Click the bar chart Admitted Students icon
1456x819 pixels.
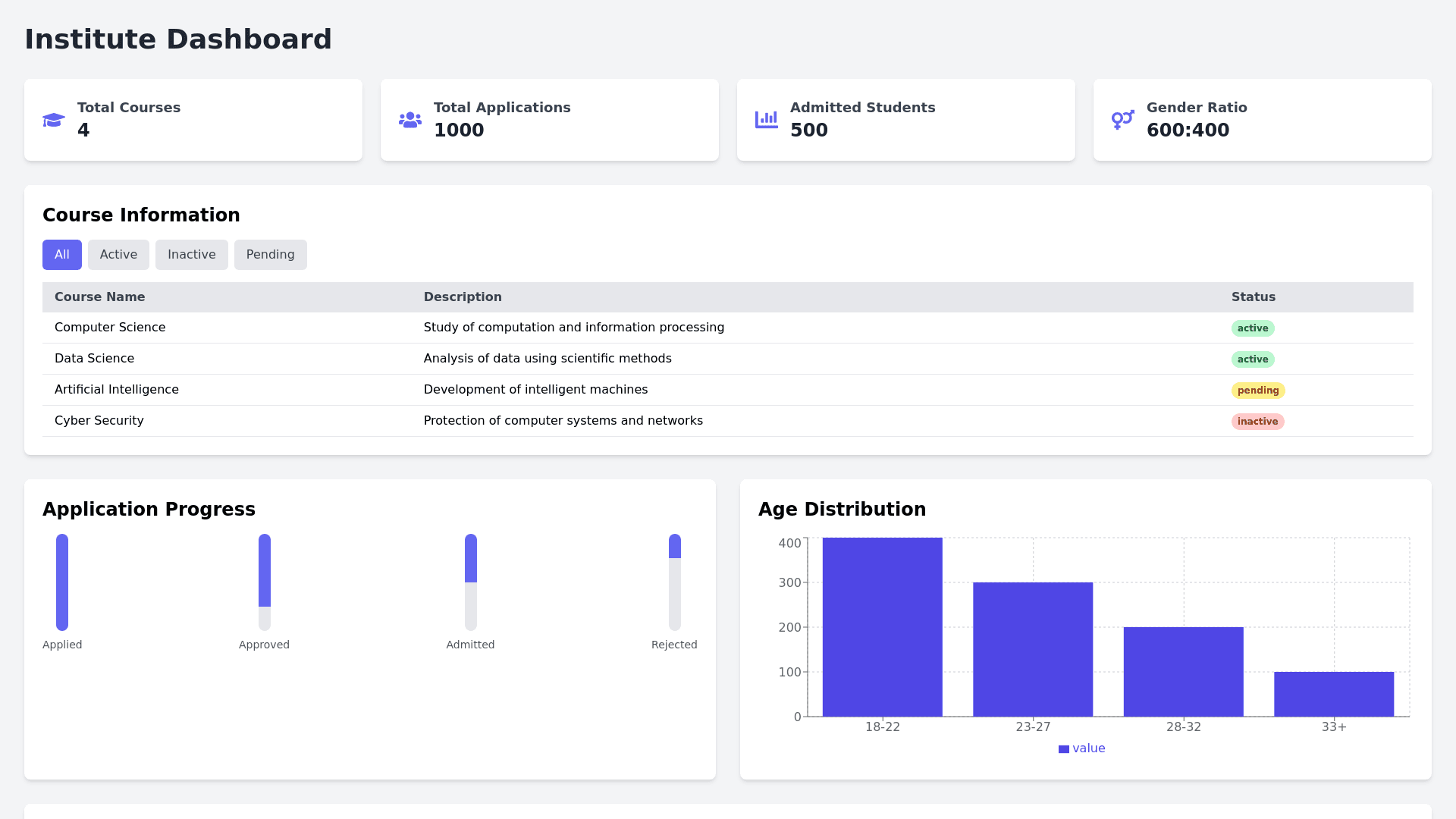tap(767, 120)
